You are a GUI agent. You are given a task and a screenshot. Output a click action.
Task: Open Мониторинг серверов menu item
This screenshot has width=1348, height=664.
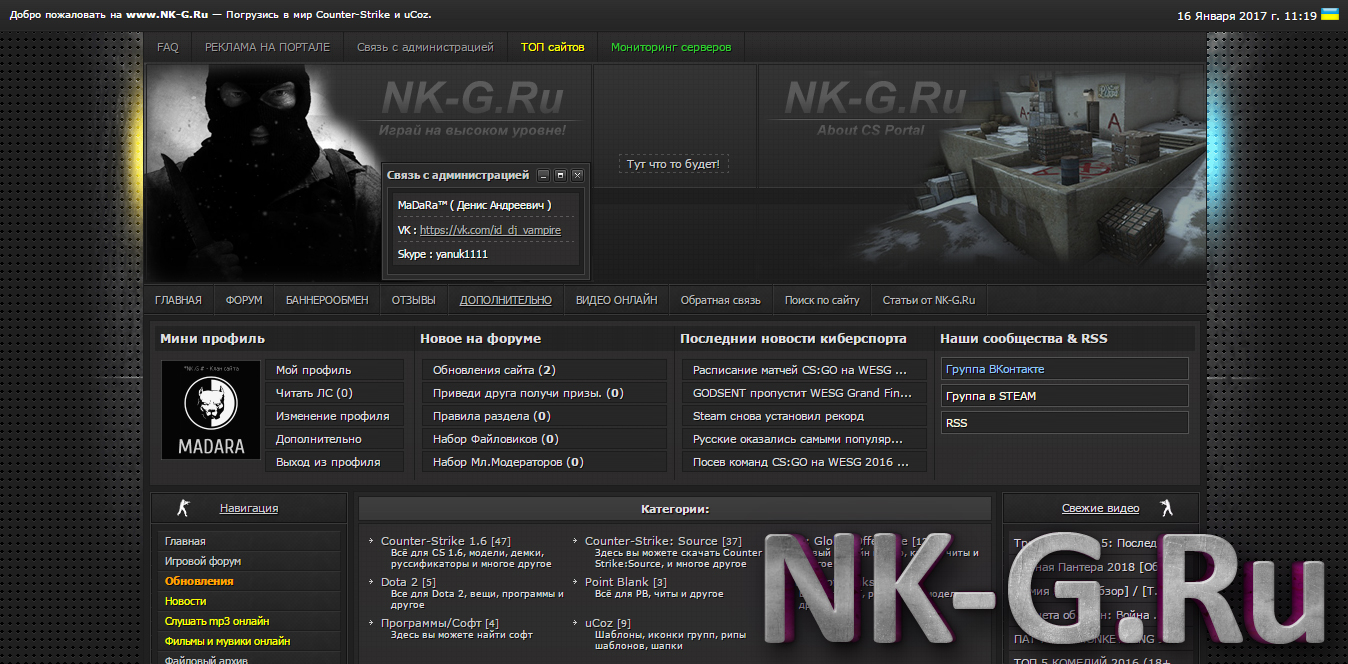[671, 47]
